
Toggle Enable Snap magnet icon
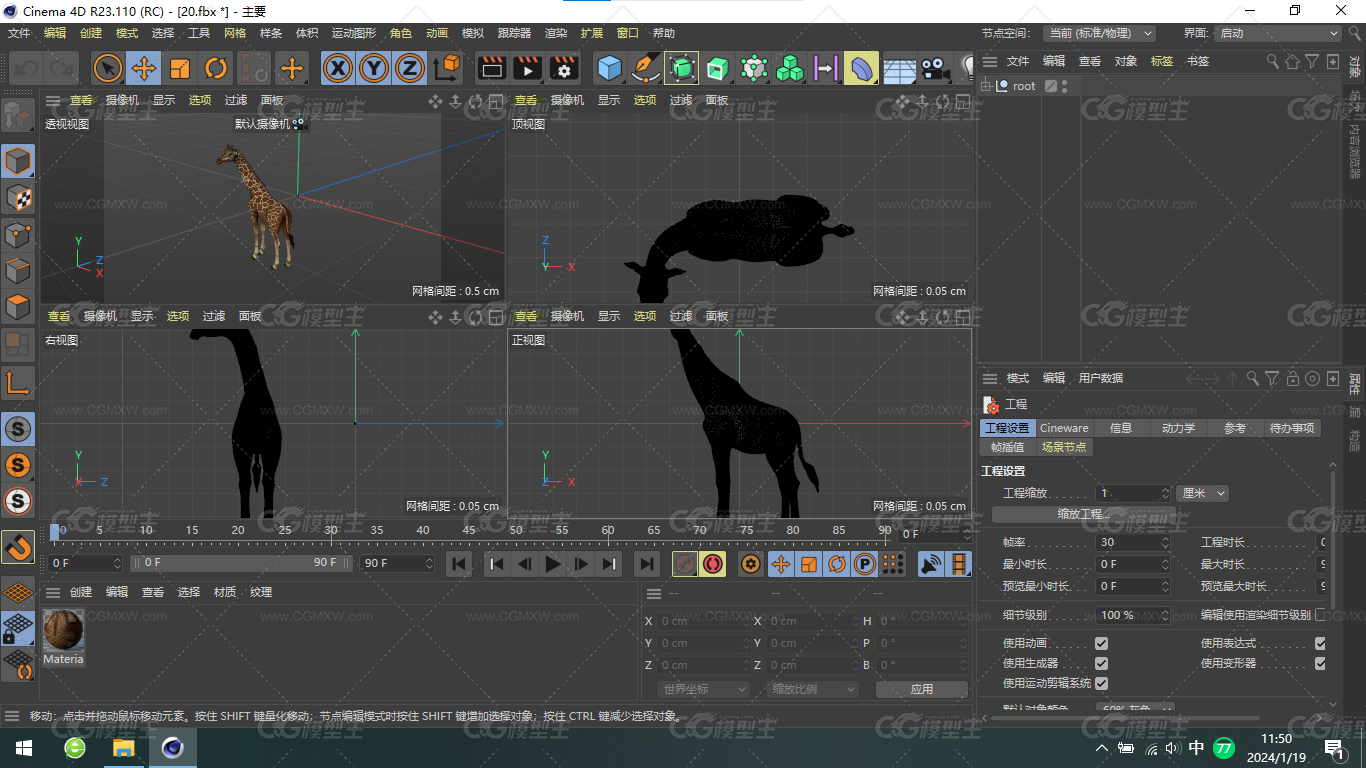point(18,547)
